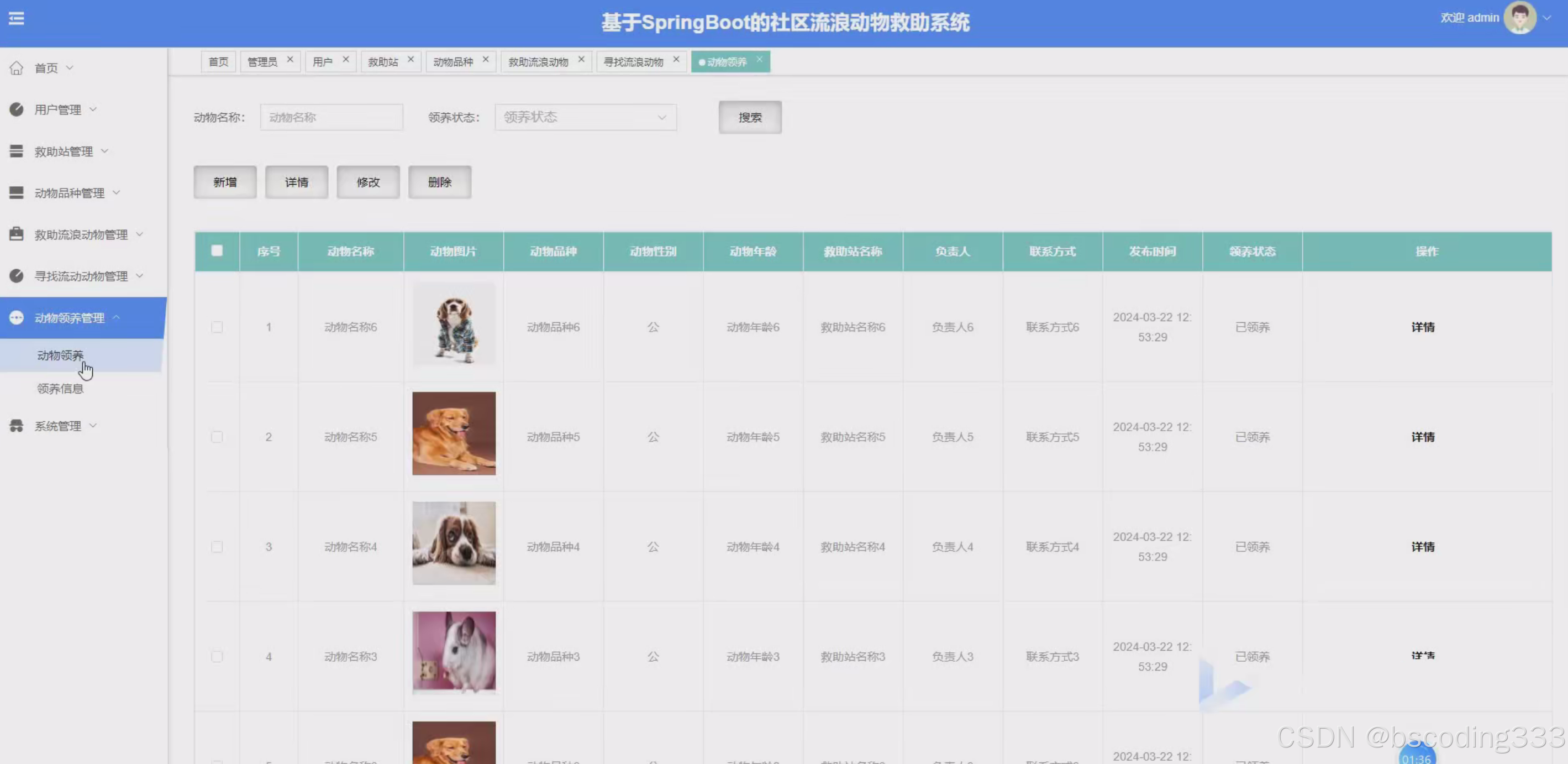Close the 救助流浪动物 tab
The height and width of the screenshot is (764, 1568).
point(581,59)
